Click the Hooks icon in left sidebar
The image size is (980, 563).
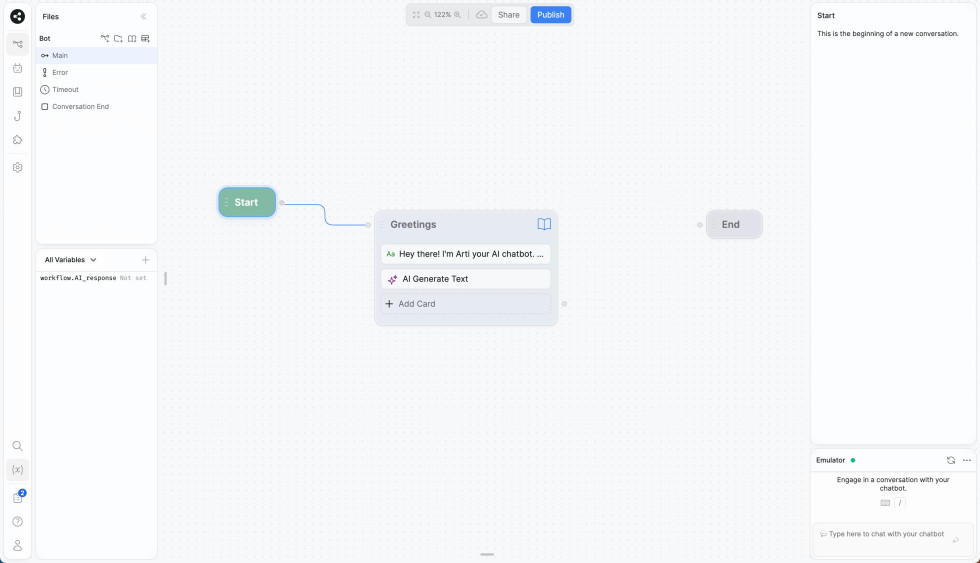[17, 116]
